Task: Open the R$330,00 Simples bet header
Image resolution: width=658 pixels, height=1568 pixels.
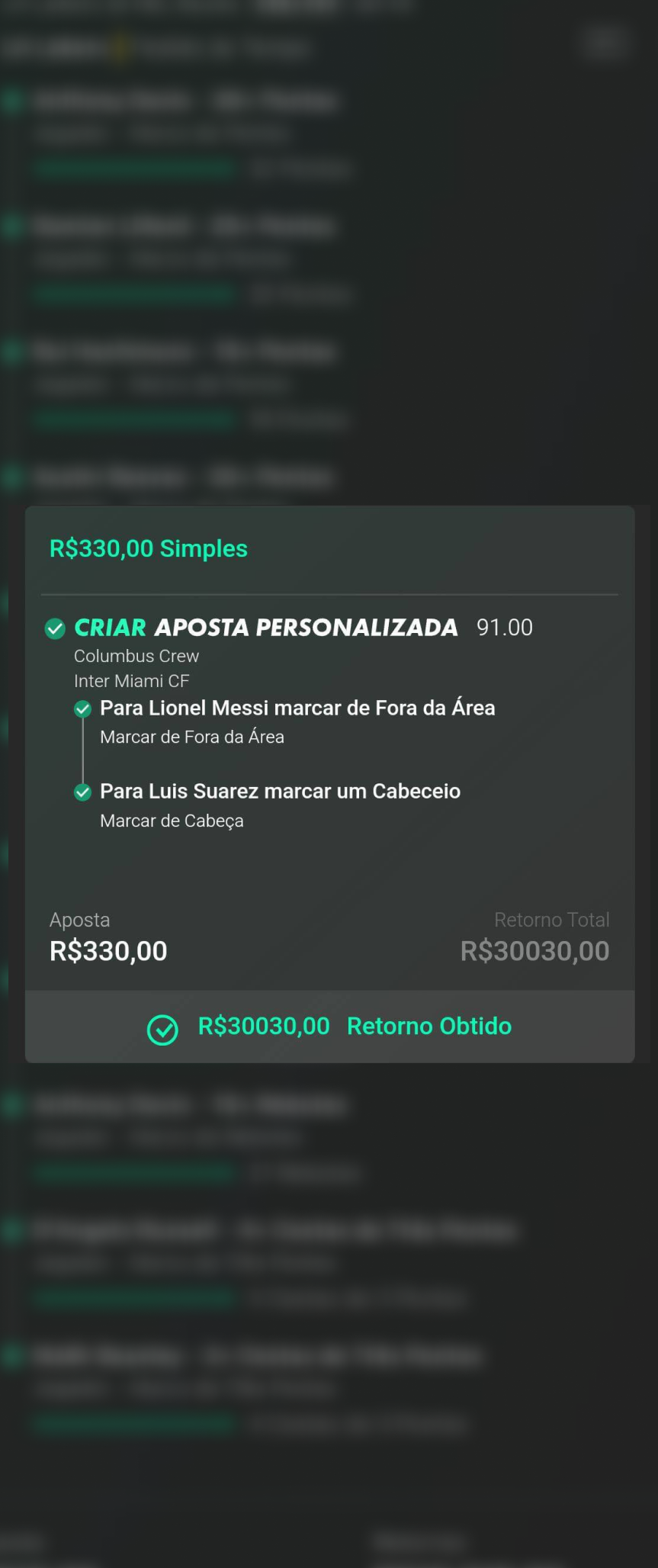Action: pyautogui.click(x=149, y=548)
